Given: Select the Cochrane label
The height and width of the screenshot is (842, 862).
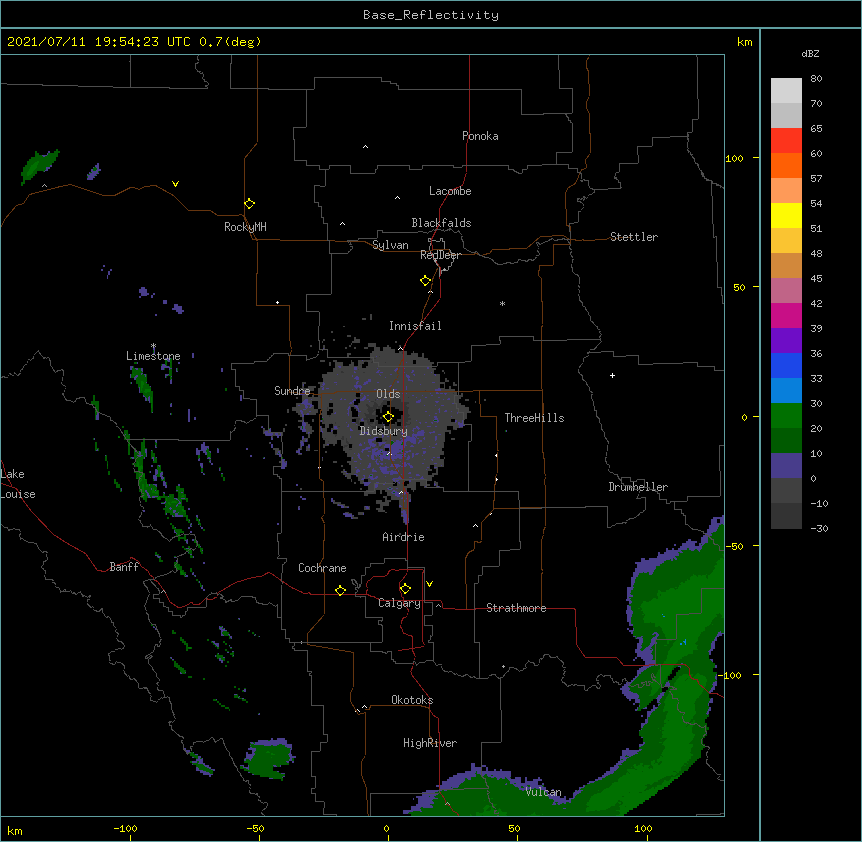Looking at the screenshot, I should click(x=322, y=568).
